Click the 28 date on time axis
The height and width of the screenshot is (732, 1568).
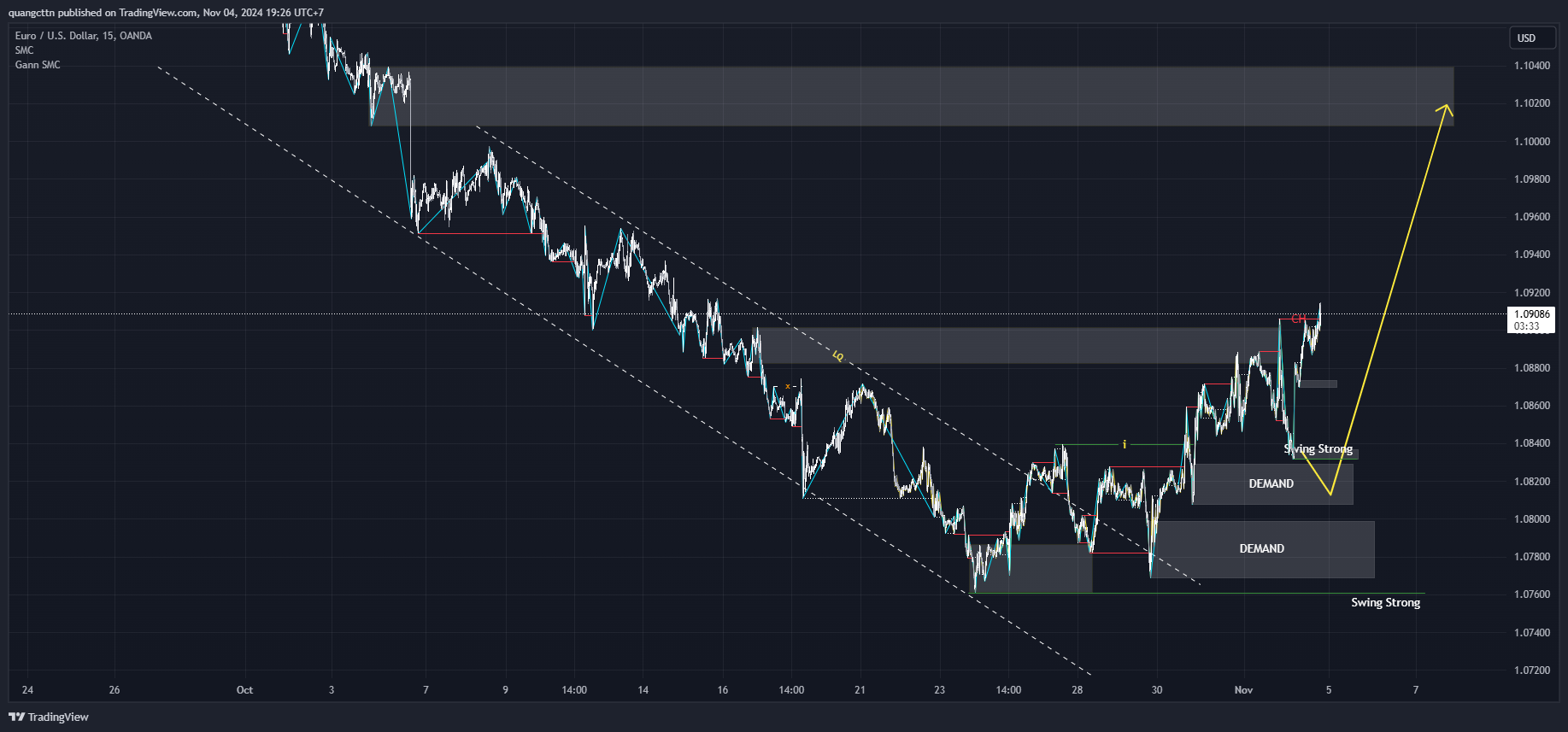pyautogui.click(x=1078, y=690)
